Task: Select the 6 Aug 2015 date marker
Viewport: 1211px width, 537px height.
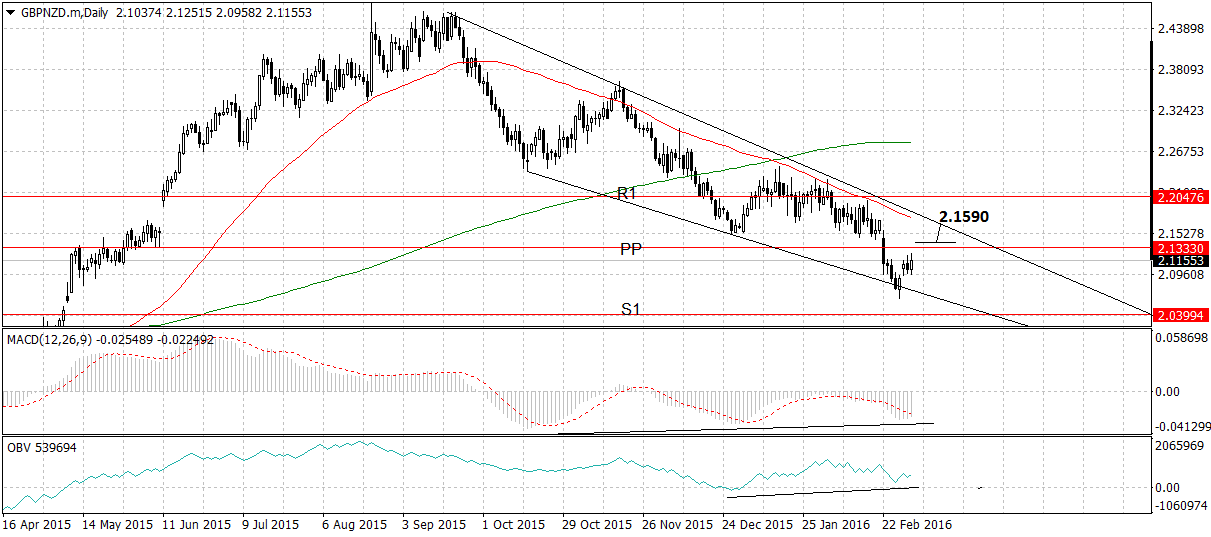Action: [354, 524]
